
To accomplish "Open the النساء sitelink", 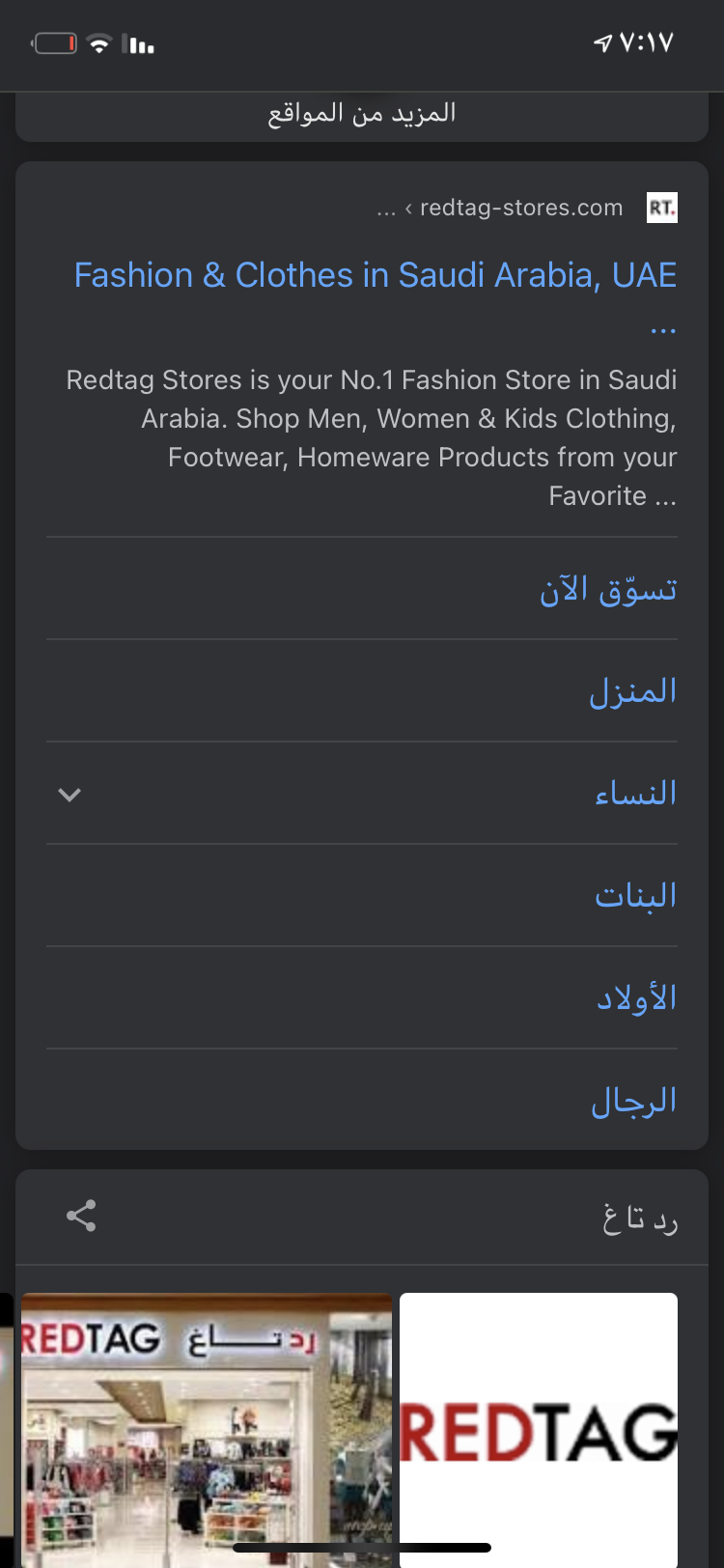I will [x=636, y=794].
